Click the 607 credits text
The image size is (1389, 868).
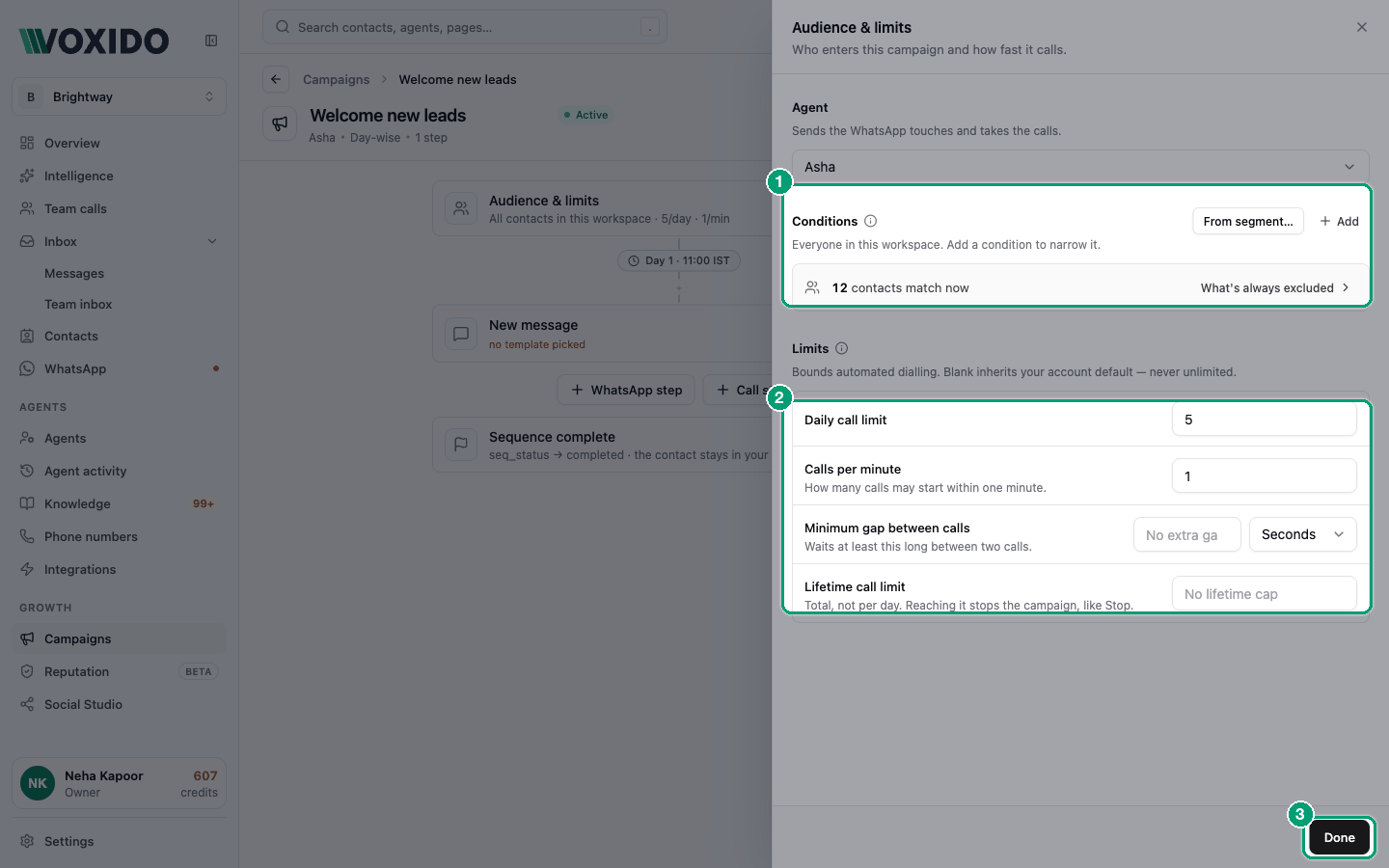tap(199, 783)
